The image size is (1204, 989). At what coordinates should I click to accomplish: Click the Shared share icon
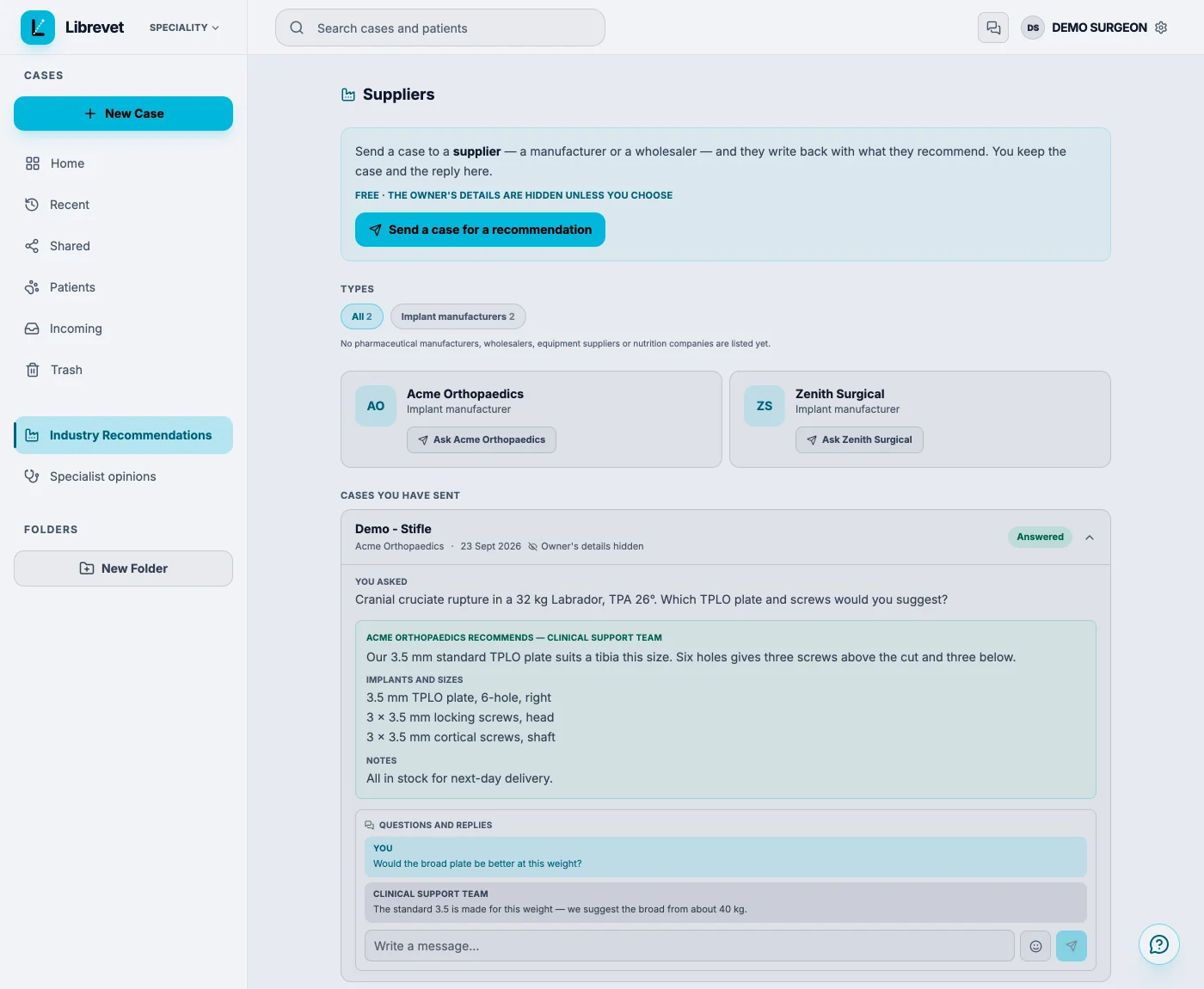[x=32, y=246]
